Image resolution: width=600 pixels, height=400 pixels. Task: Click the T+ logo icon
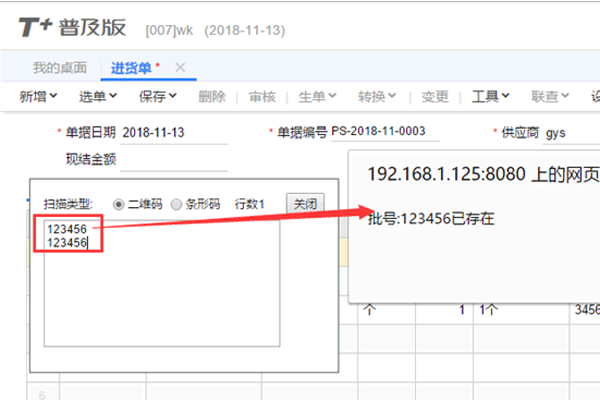click(x=36, y=26)
